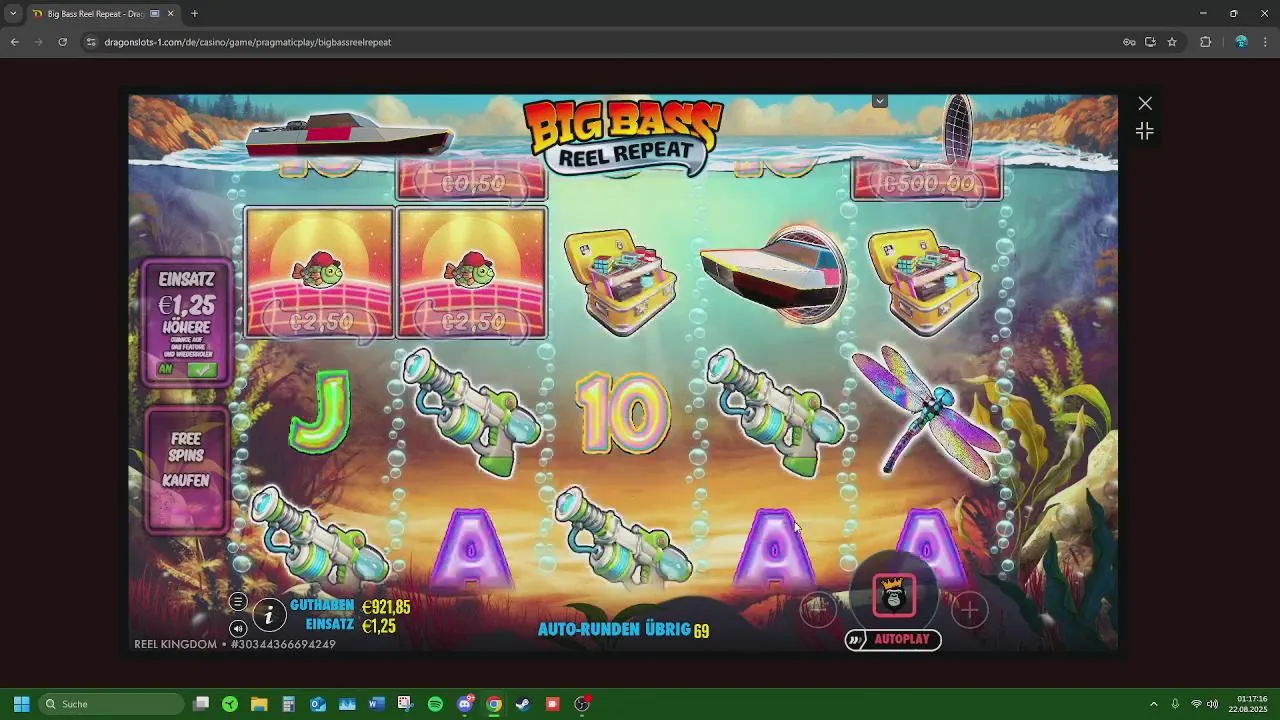Exit fullscreen with the shrink icon
The height and width of the screenshot is (720, 1280).
1145,131
